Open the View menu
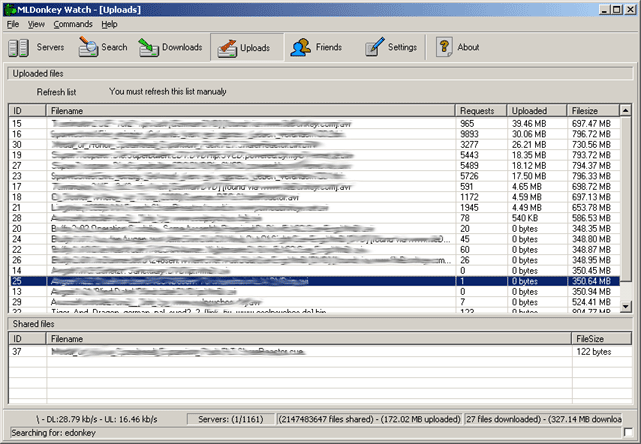The image size is (641, 444). tap(36, 23)
